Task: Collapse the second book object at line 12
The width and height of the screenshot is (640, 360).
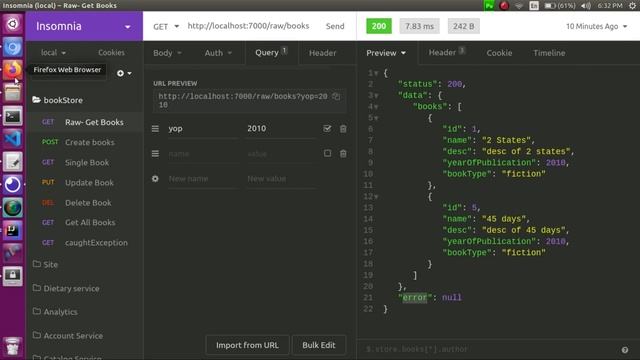Action: click(376, 197)
